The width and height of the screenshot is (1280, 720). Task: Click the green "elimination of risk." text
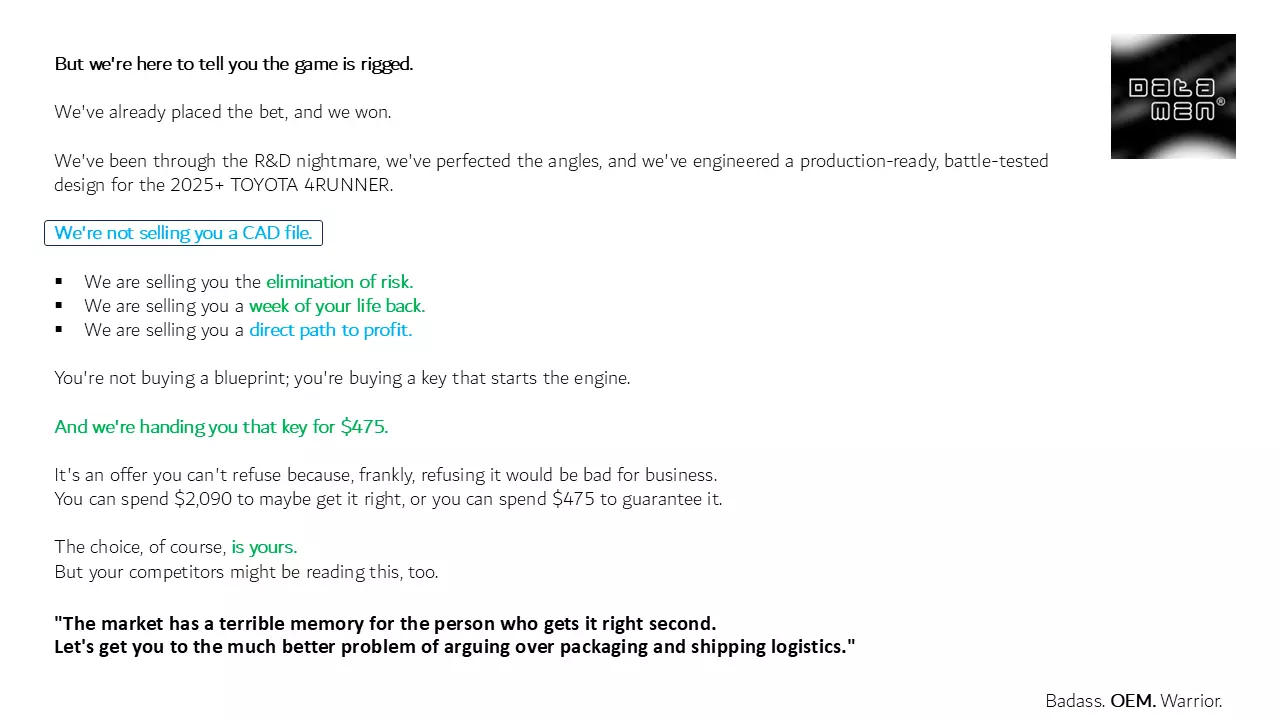[339, 282]
